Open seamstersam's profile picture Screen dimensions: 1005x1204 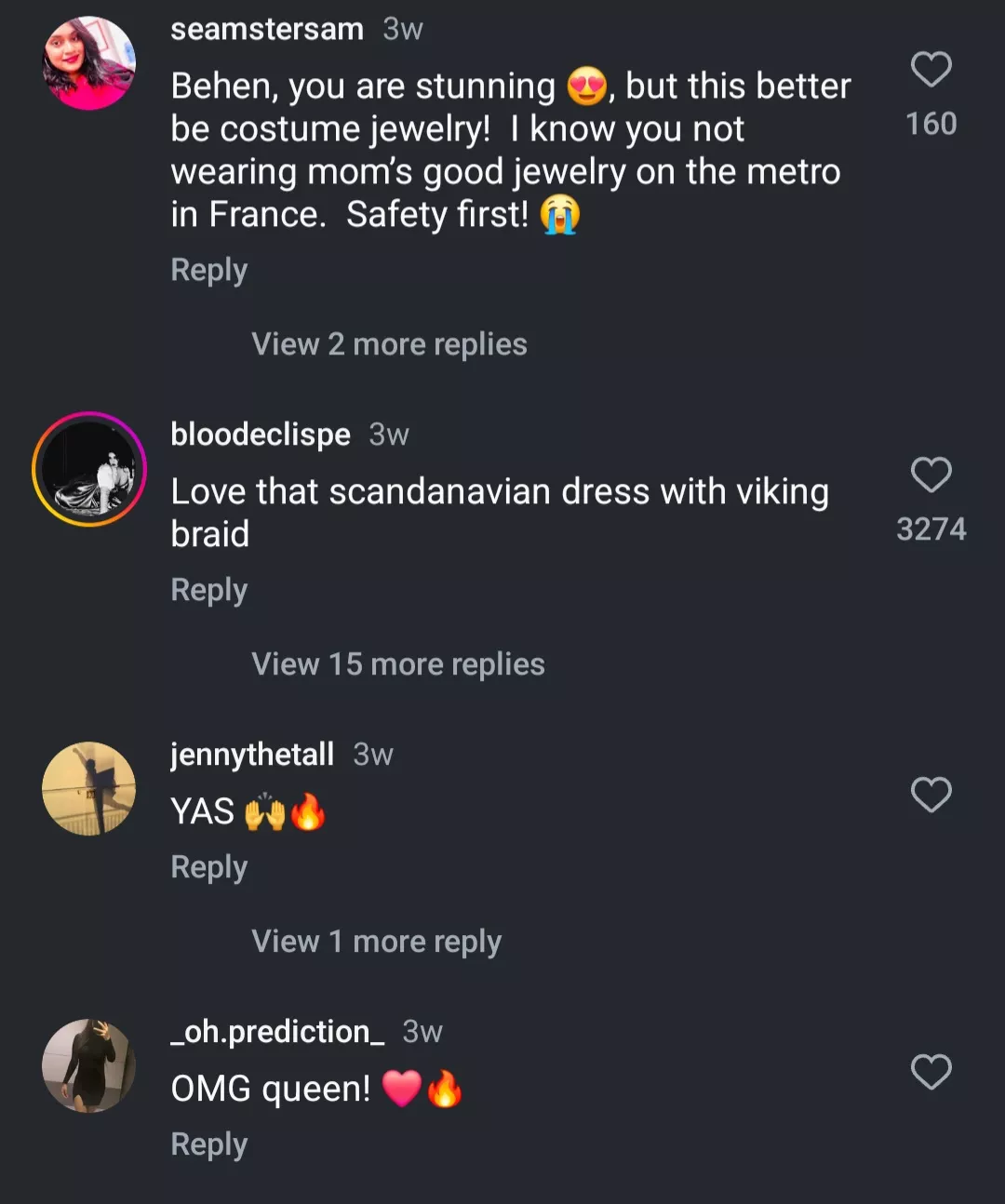89,63
